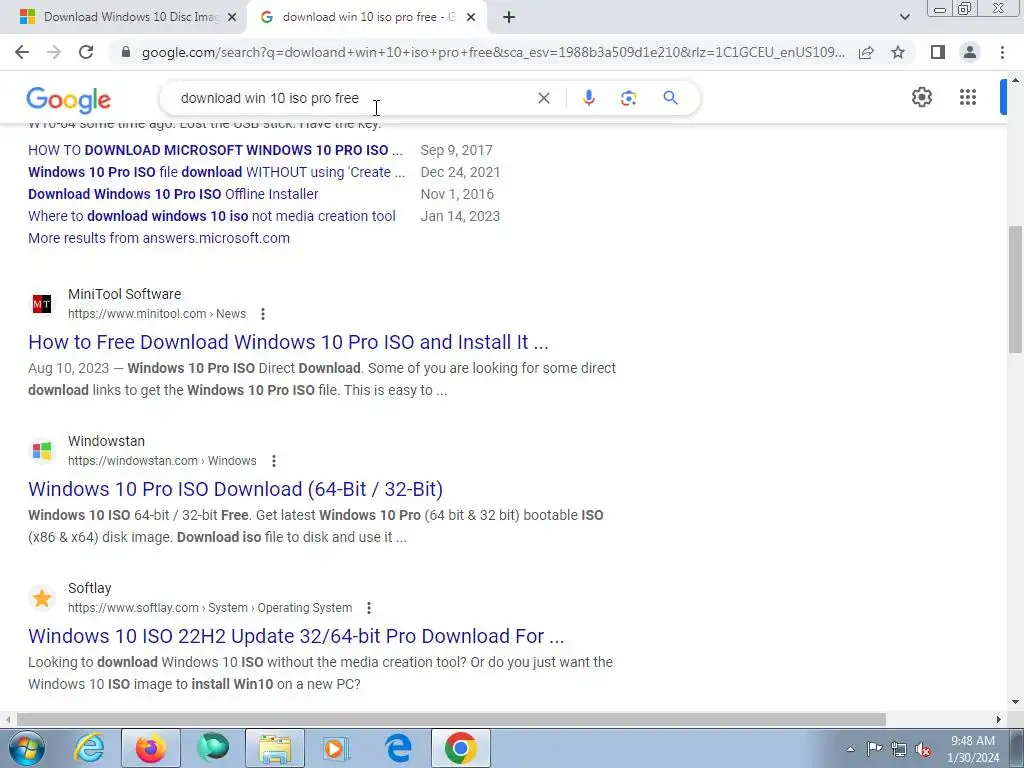This screenshot has width=1024, height=768.
Task: Launch Internet Explorer from taskbar
Action: tap(89, 748)
